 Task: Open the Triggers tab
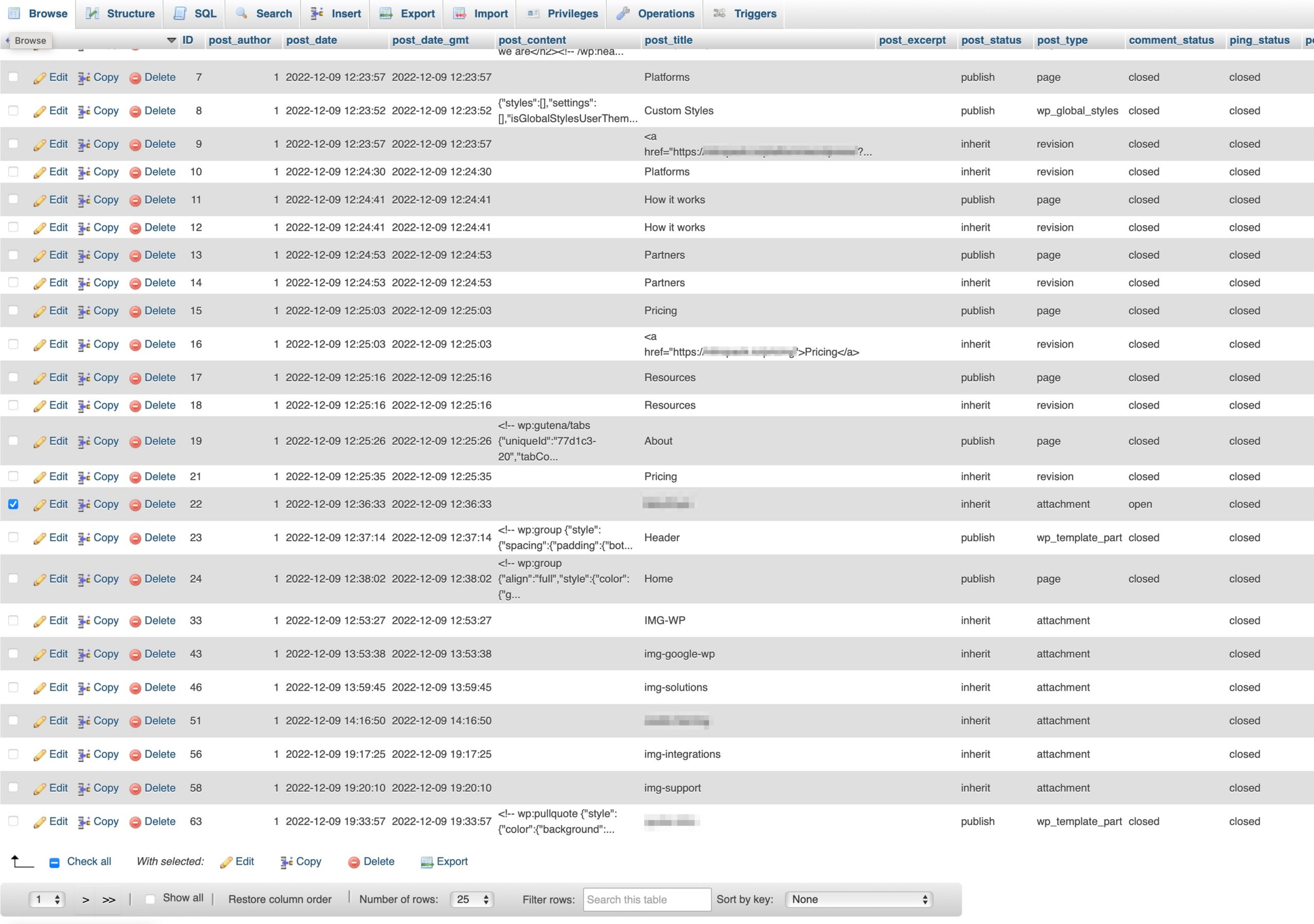point(745,14)
